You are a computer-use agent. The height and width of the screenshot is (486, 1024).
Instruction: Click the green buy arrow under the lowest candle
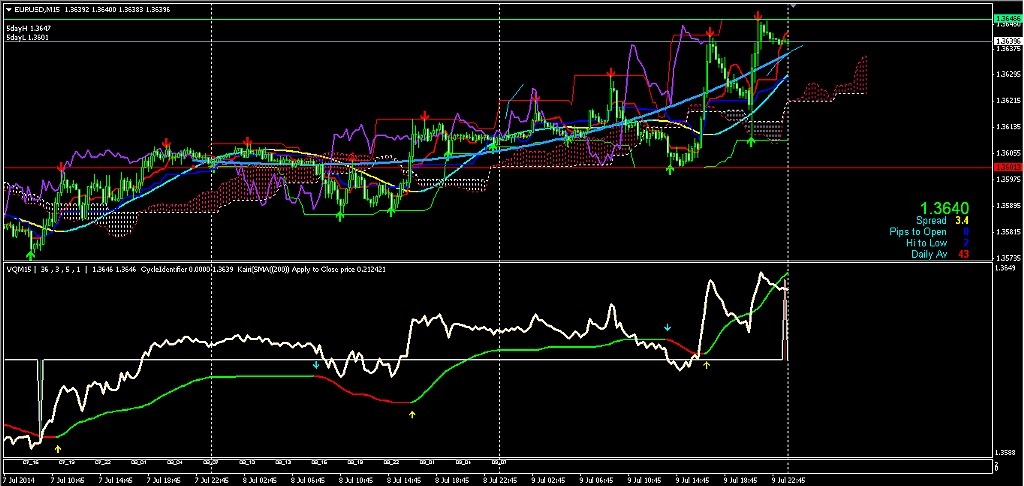pyautogui.click(x=30, y=256)
